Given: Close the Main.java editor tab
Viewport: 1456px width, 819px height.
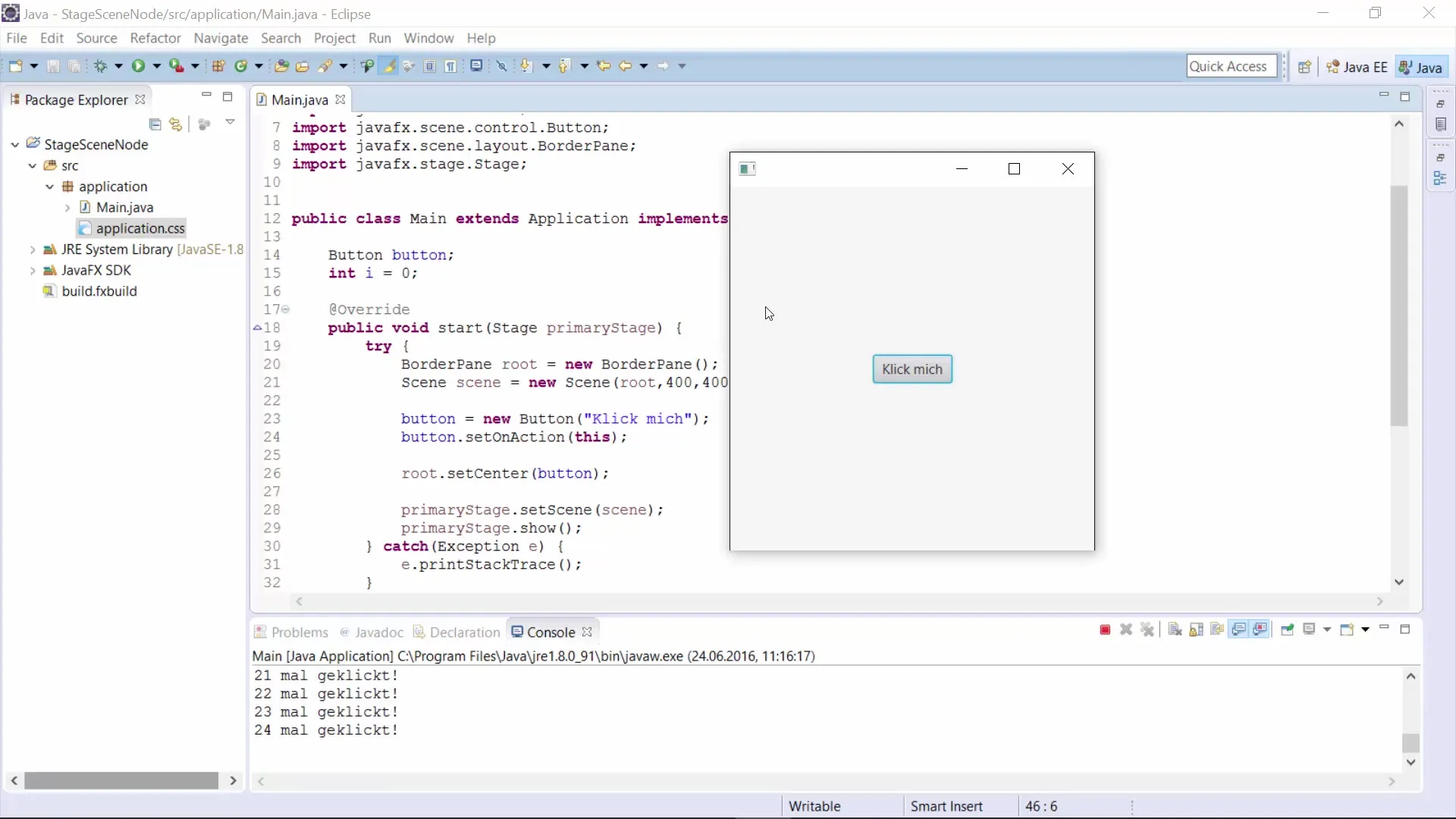Looking at the screenshot, I should tap(340, 99).
